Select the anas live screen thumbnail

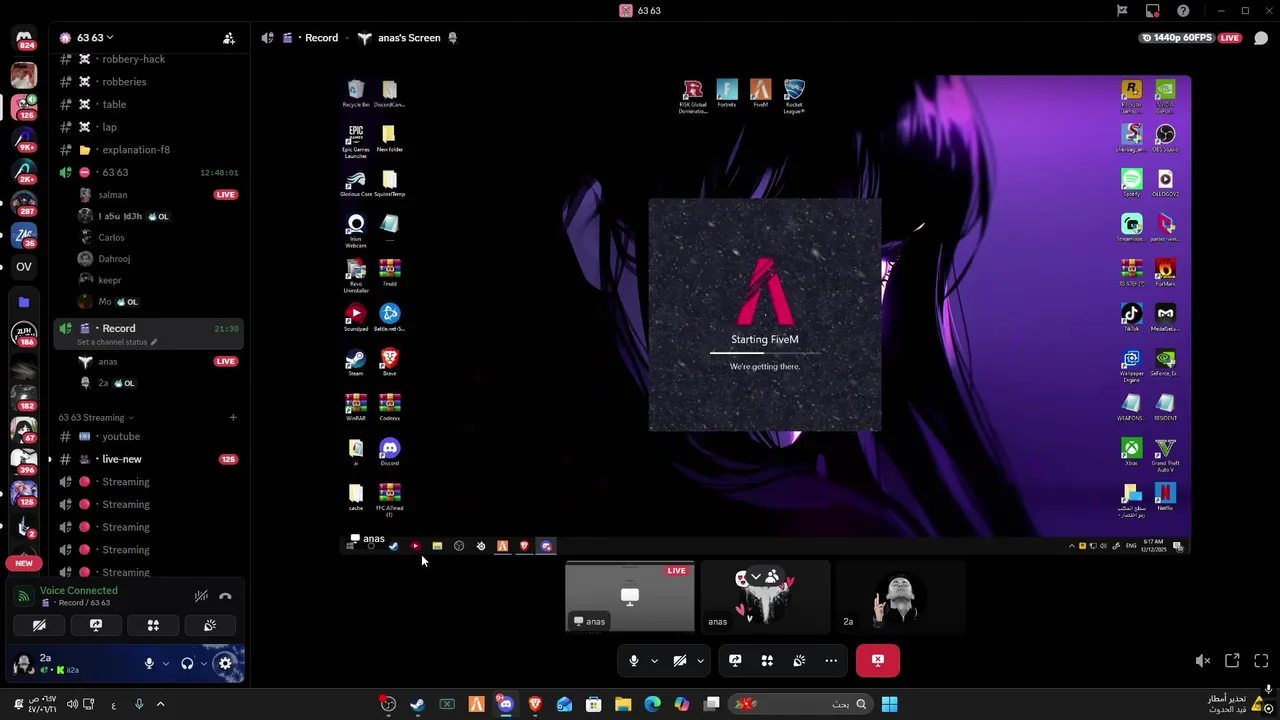click(630, 597)
